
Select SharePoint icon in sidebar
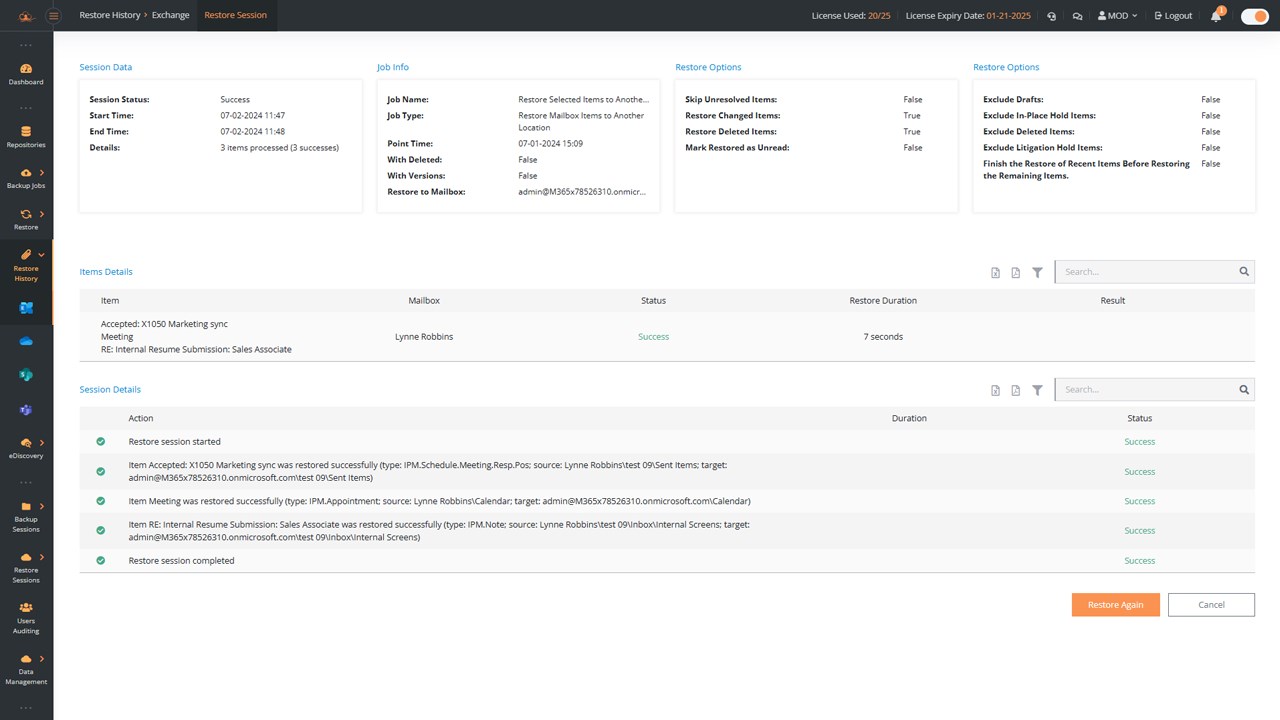[26, 375]
